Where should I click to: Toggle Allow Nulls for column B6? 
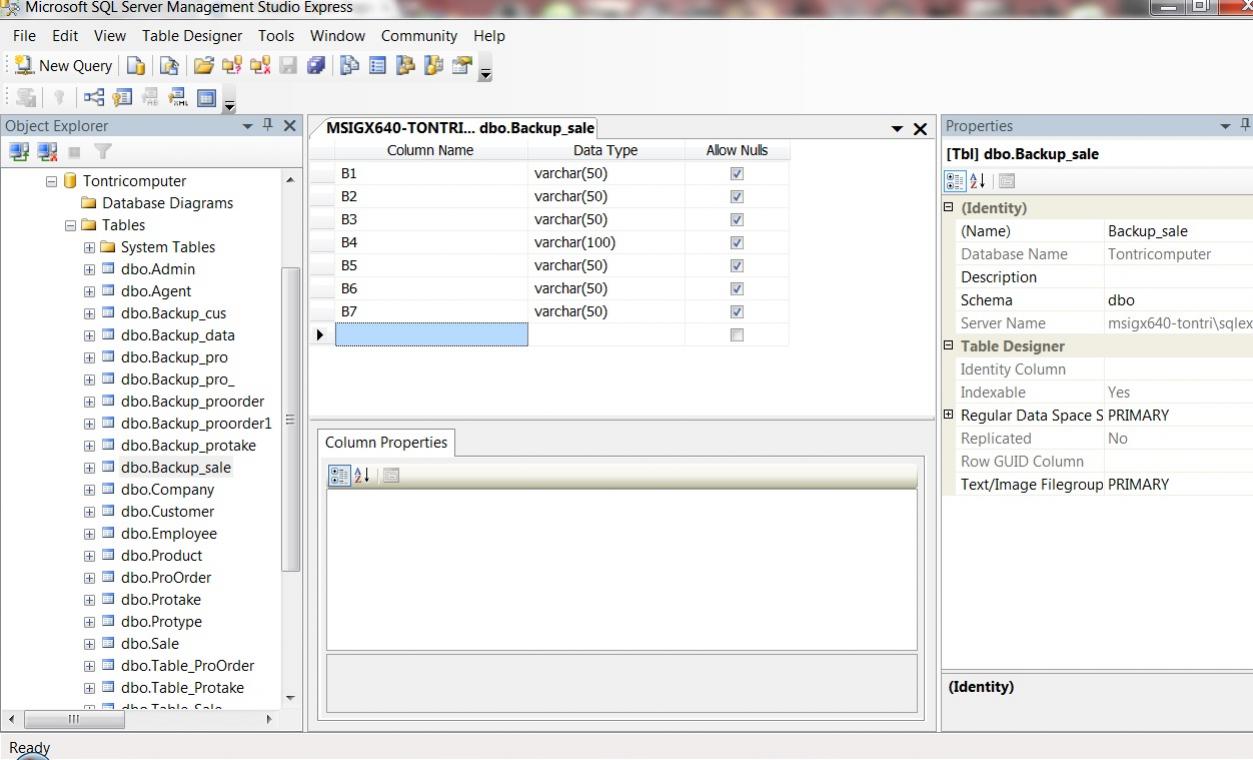tap(737, 288)
